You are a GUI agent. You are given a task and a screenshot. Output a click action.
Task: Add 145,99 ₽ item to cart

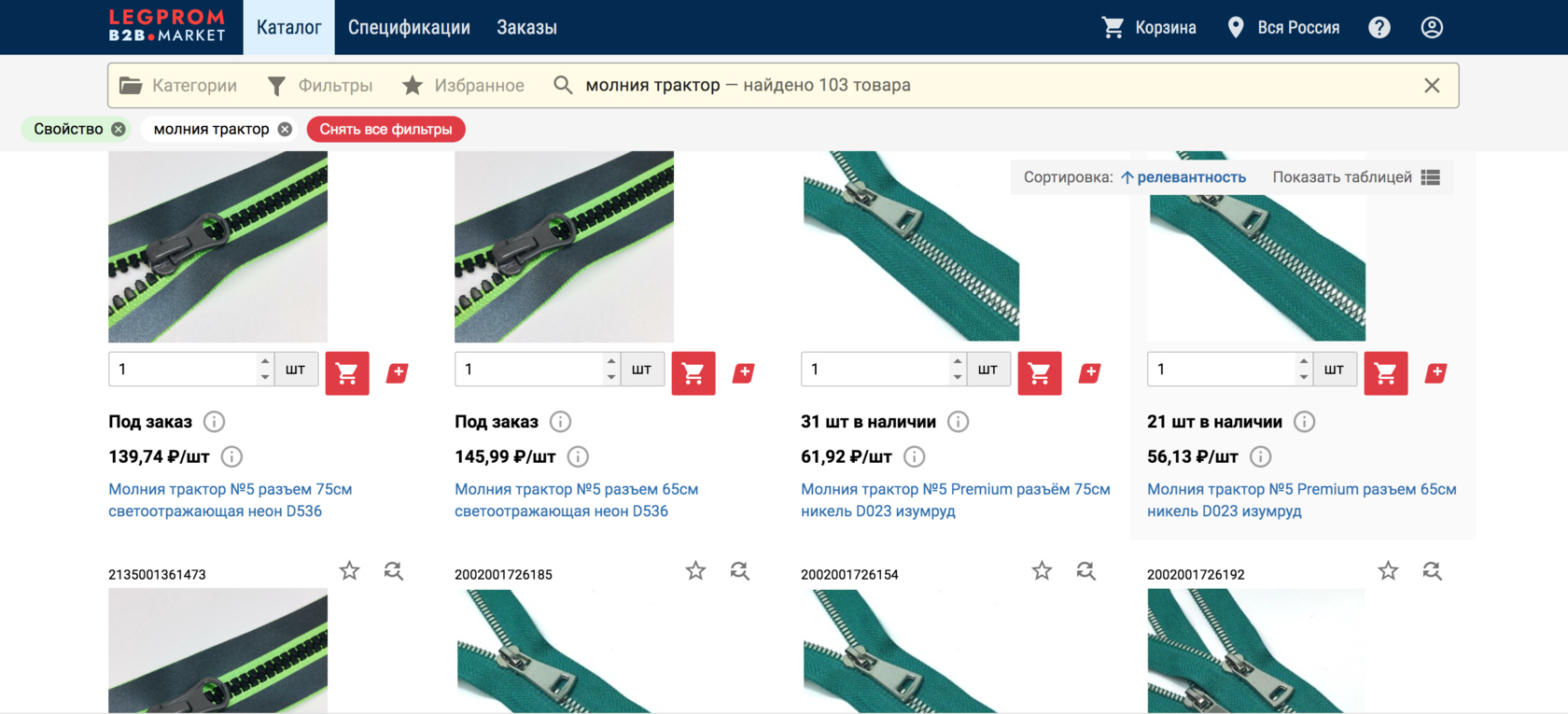coord(693,373)
